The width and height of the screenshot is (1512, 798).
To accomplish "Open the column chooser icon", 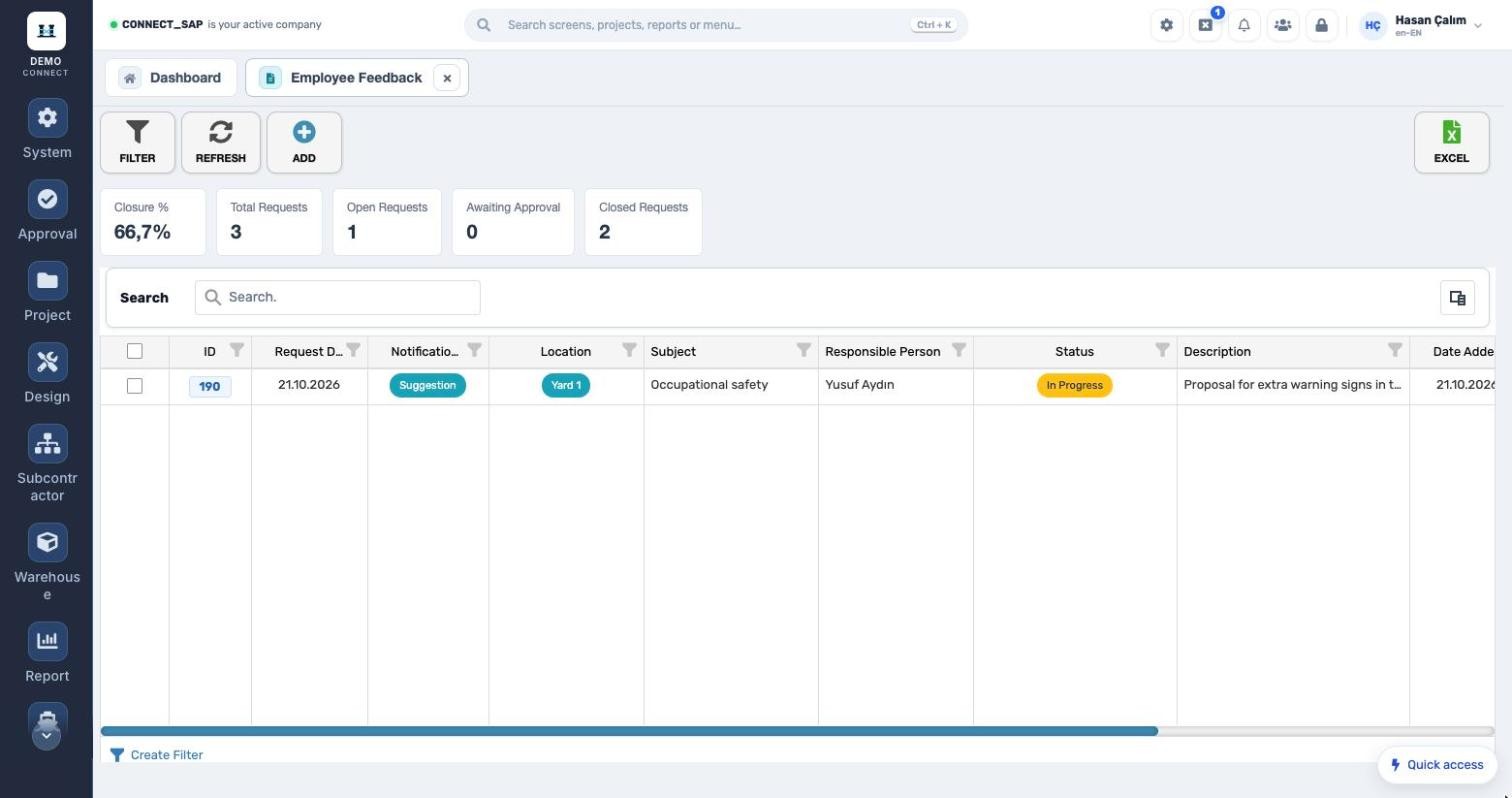I will [1457, 298].
